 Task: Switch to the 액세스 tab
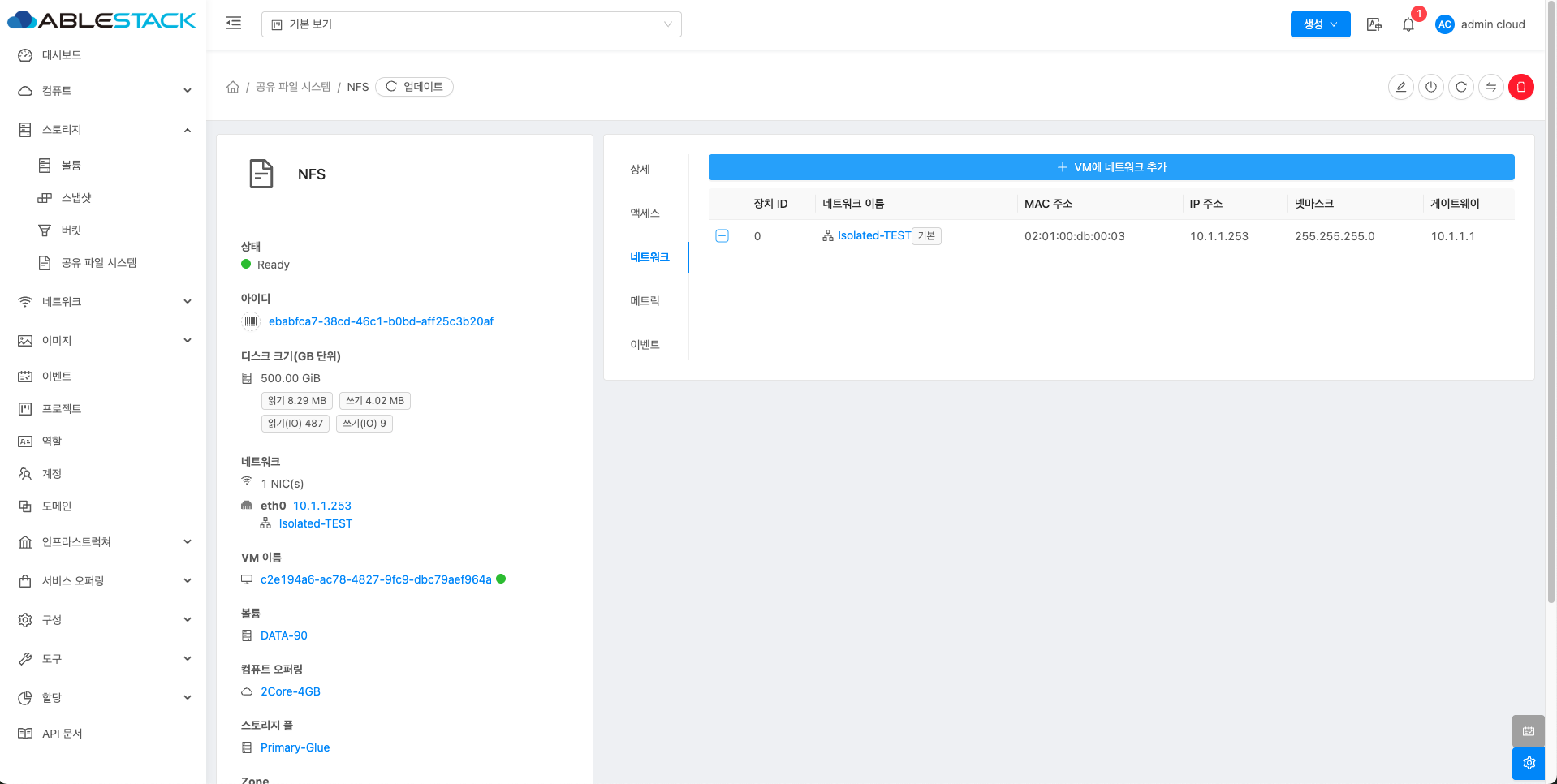coord(645,213)
